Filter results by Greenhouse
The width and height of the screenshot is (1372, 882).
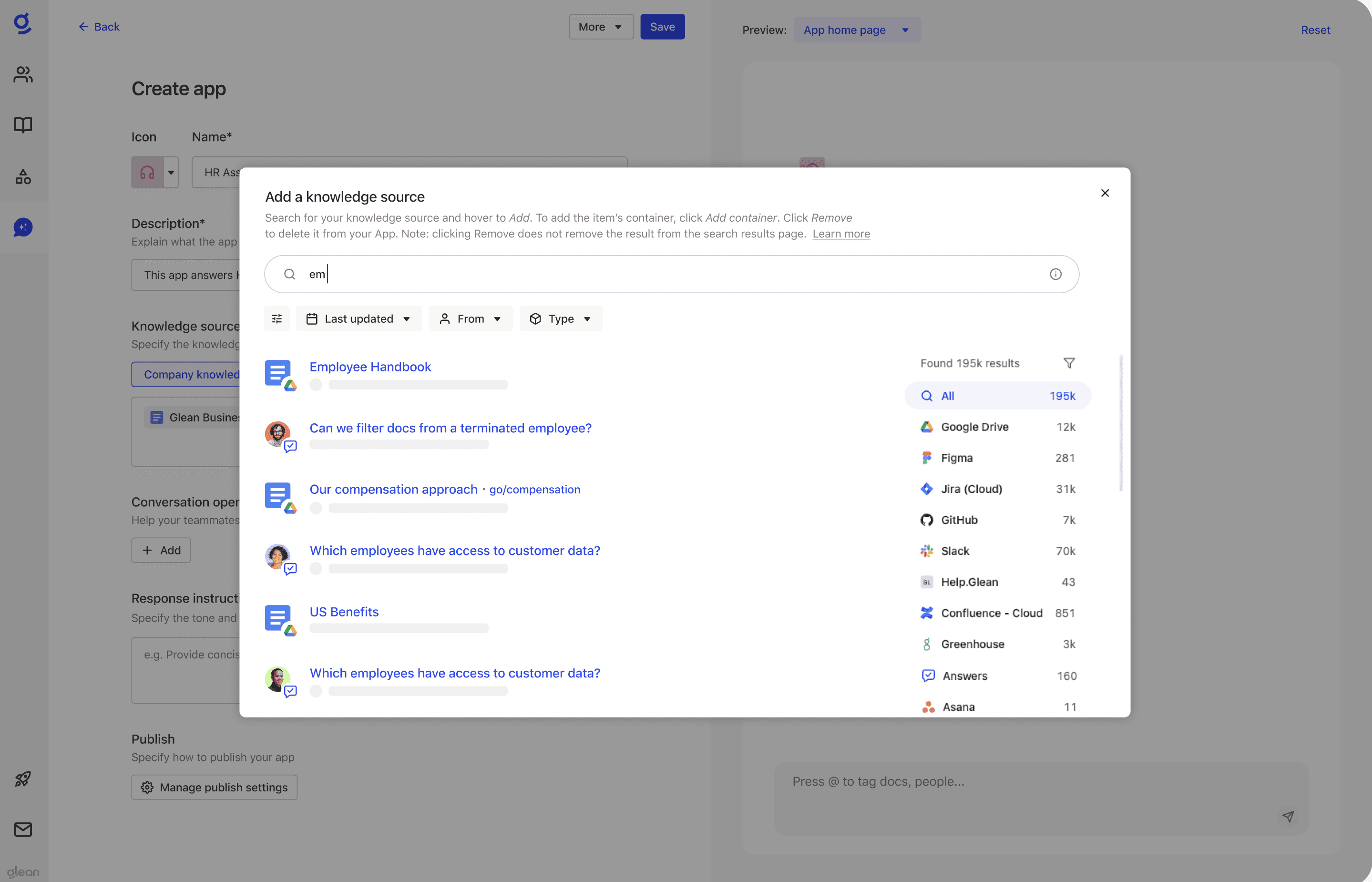click(997, 644)
